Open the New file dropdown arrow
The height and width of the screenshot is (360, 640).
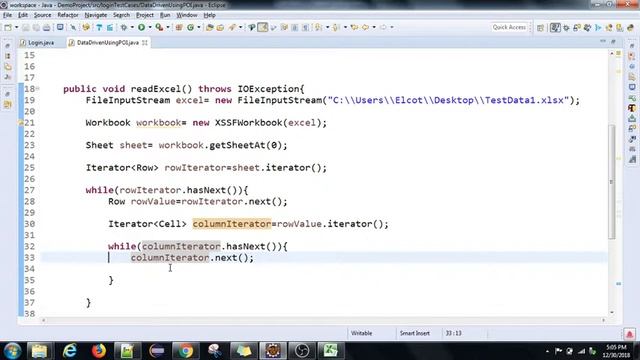(16, 27)
